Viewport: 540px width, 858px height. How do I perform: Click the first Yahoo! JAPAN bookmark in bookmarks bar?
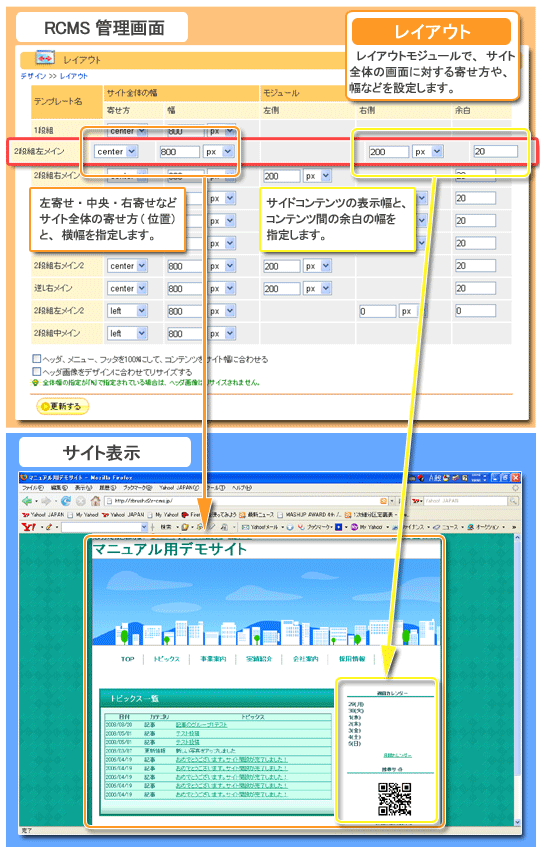[x=43, y=514]
